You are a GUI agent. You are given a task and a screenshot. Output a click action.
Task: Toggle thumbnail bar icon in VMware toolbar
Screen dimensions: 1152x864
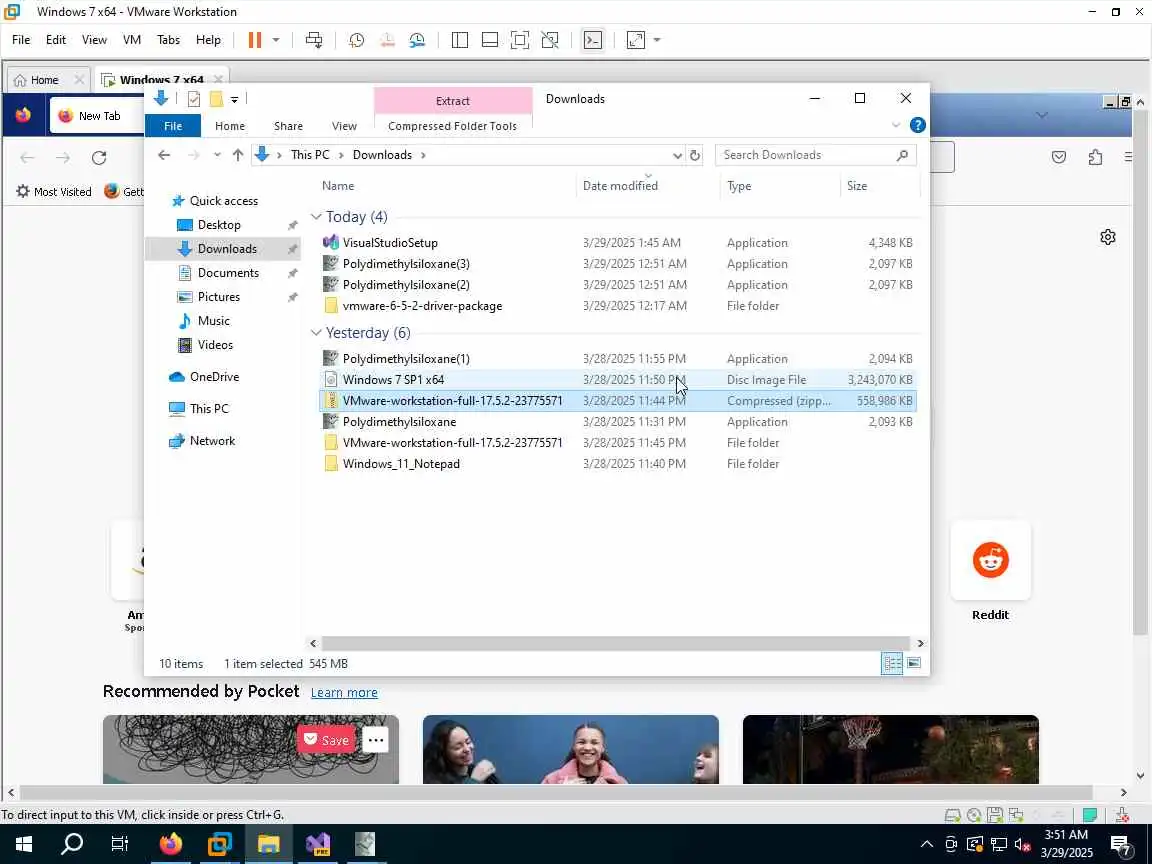(x=490, y=40)
